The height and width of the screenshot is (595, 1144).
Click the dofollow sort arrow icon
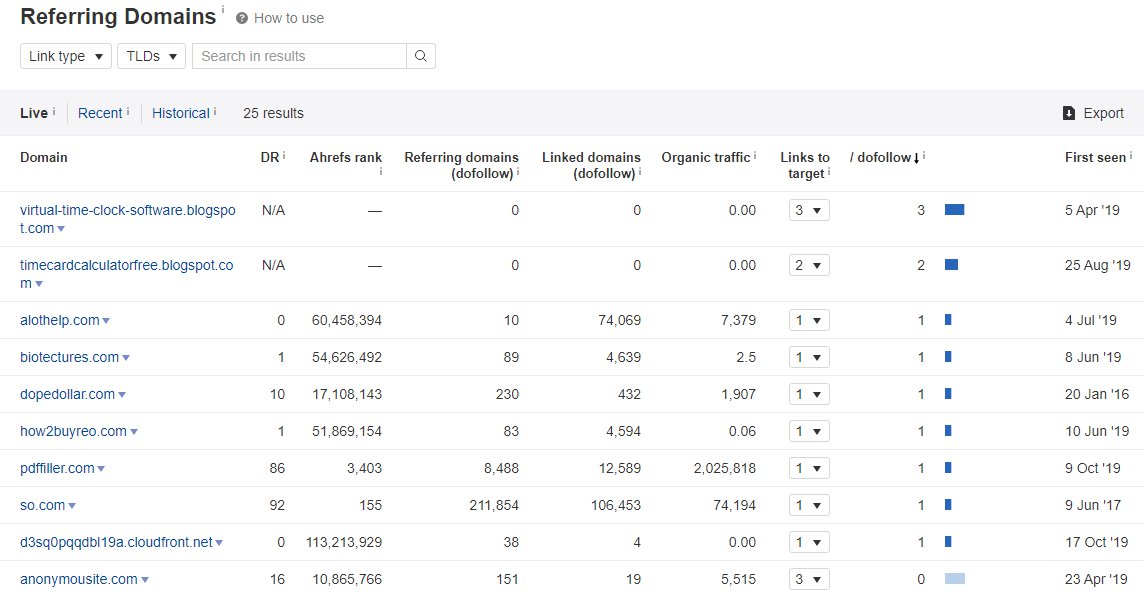(917, 158)
